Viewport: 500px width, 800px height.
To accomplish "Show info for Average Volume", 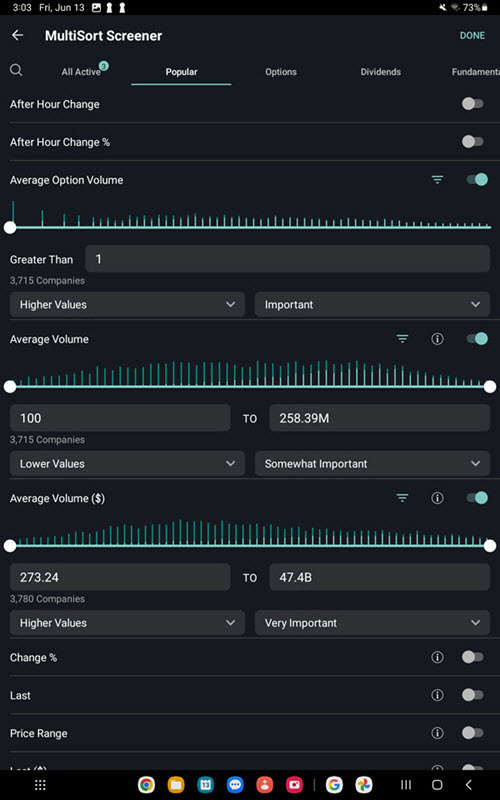I will coord(437,339).
